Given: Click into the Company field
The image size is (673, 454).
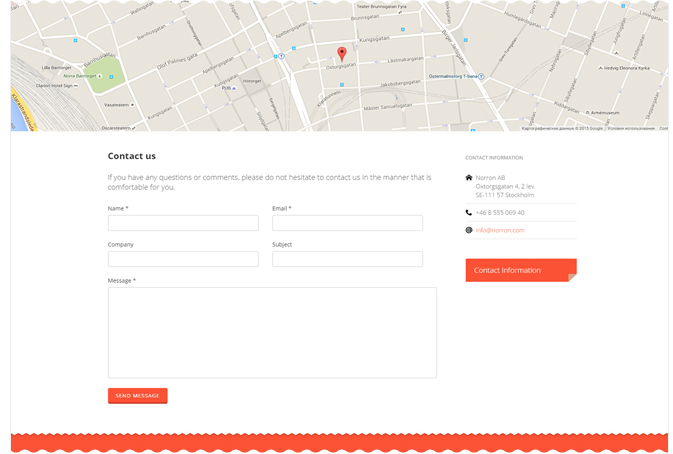Looking at the screenshot, I should [x=183, y=259].
